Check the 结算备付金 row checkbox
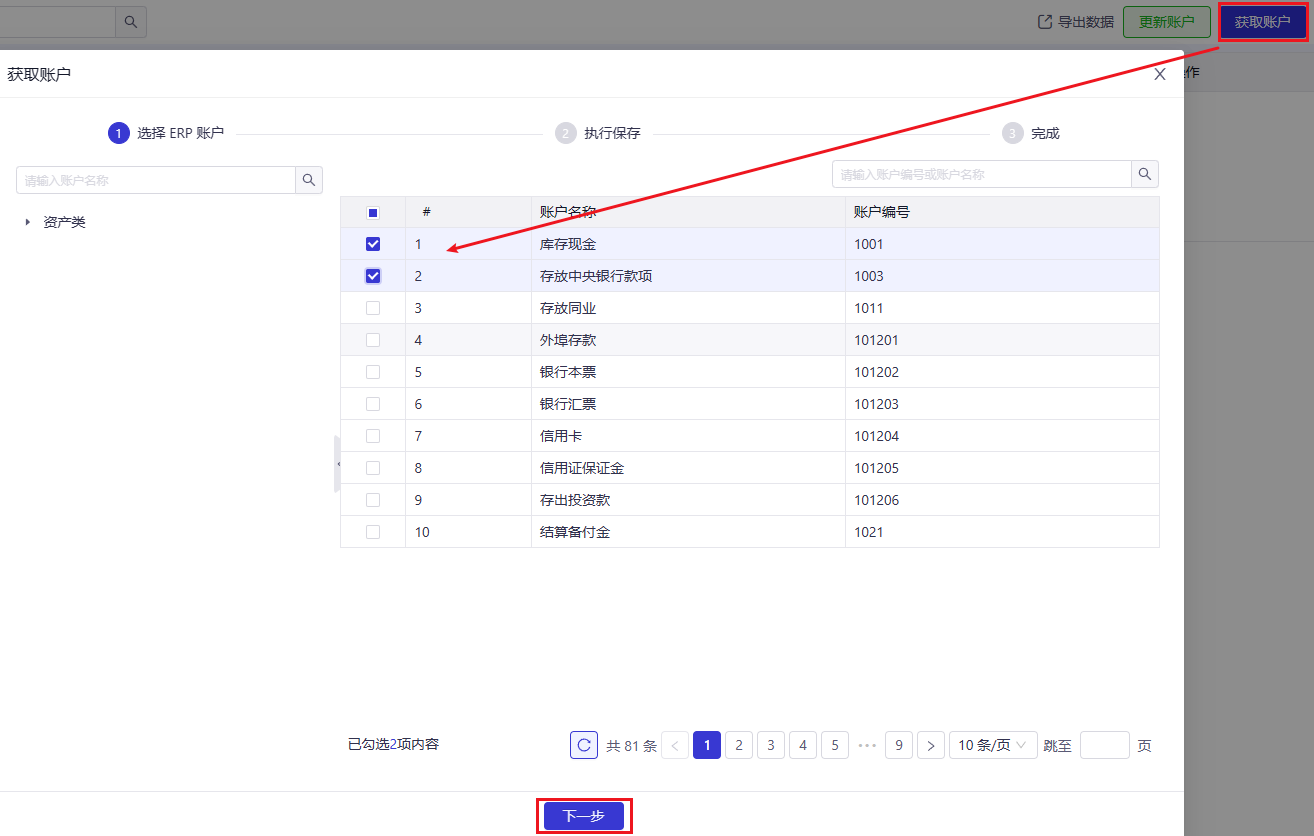The height and width of the screenshot is (836, 1314). [373, 532]
